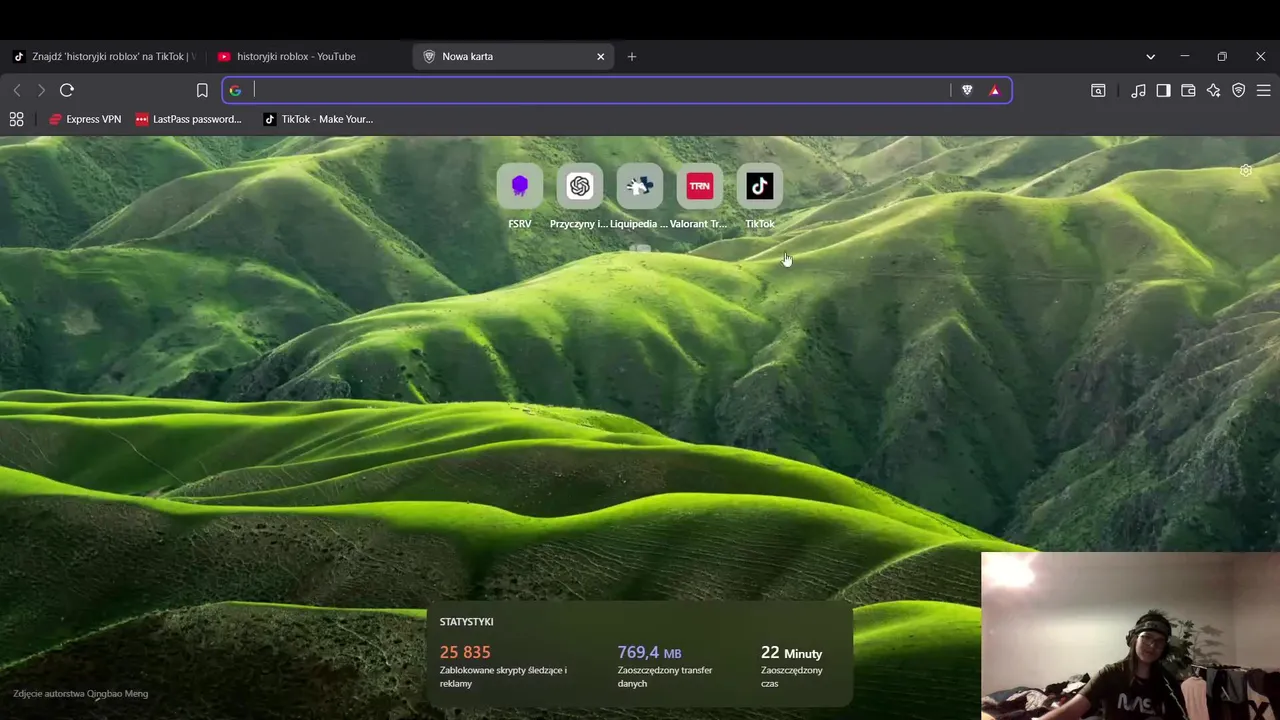Open the tab search toolbar icon
The height and width of the screenshot is (720, 1280).
[x=1098, y=90]
